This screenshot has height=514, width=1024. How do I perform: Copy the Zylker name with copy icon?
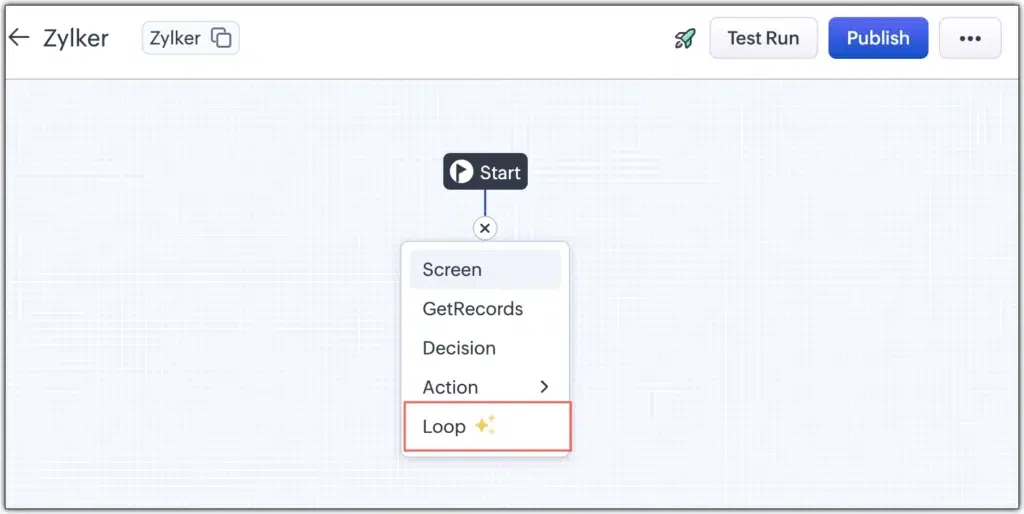click(x=221, y=38)
